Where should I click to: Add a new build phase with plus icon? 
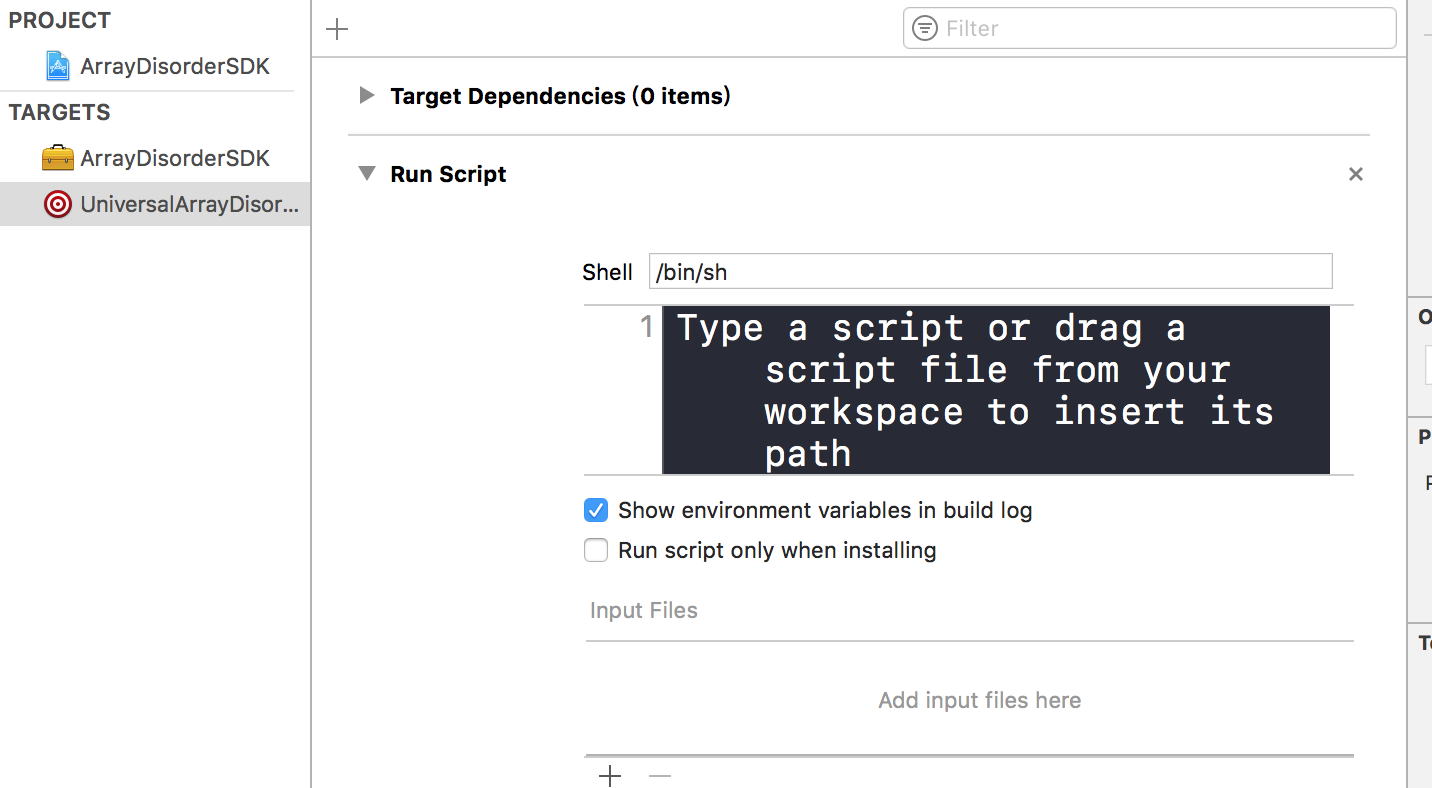click(x=337, y=29)
